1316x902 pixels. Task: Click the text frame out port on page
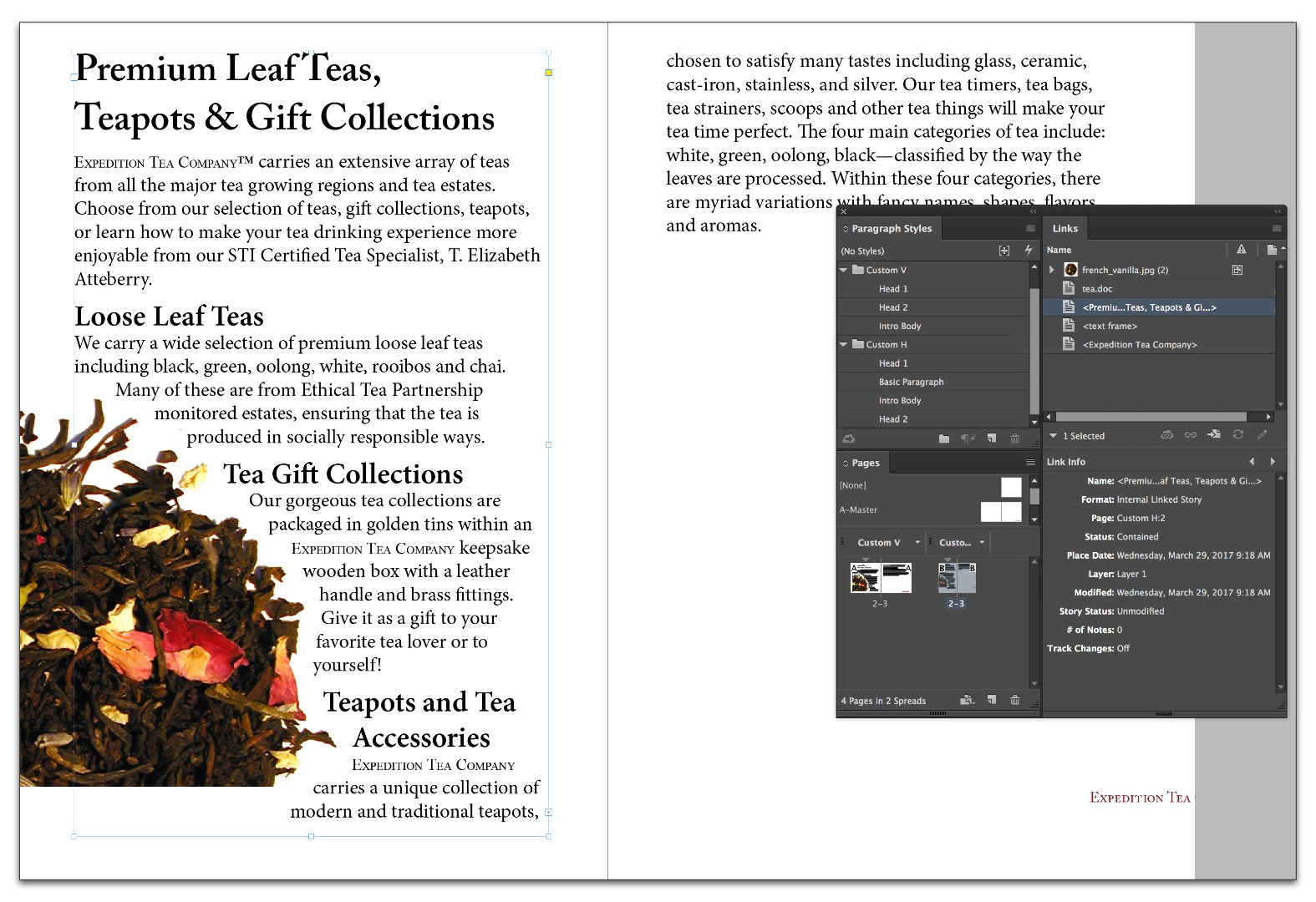[548, 812]
